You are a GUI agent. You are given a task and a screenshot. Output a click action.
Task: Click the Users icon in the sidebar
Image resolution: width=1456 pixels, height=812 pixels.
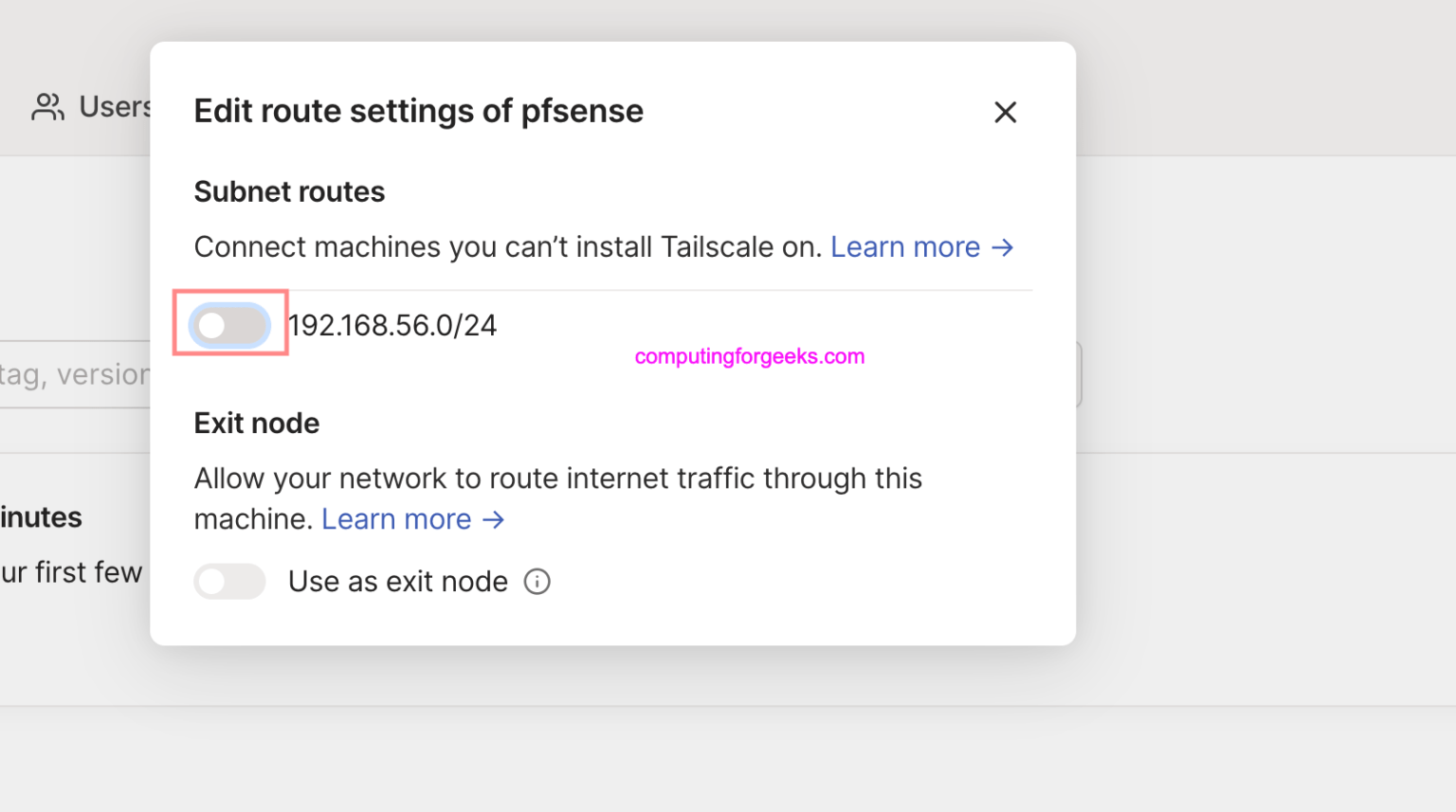[x=46, y=106]
